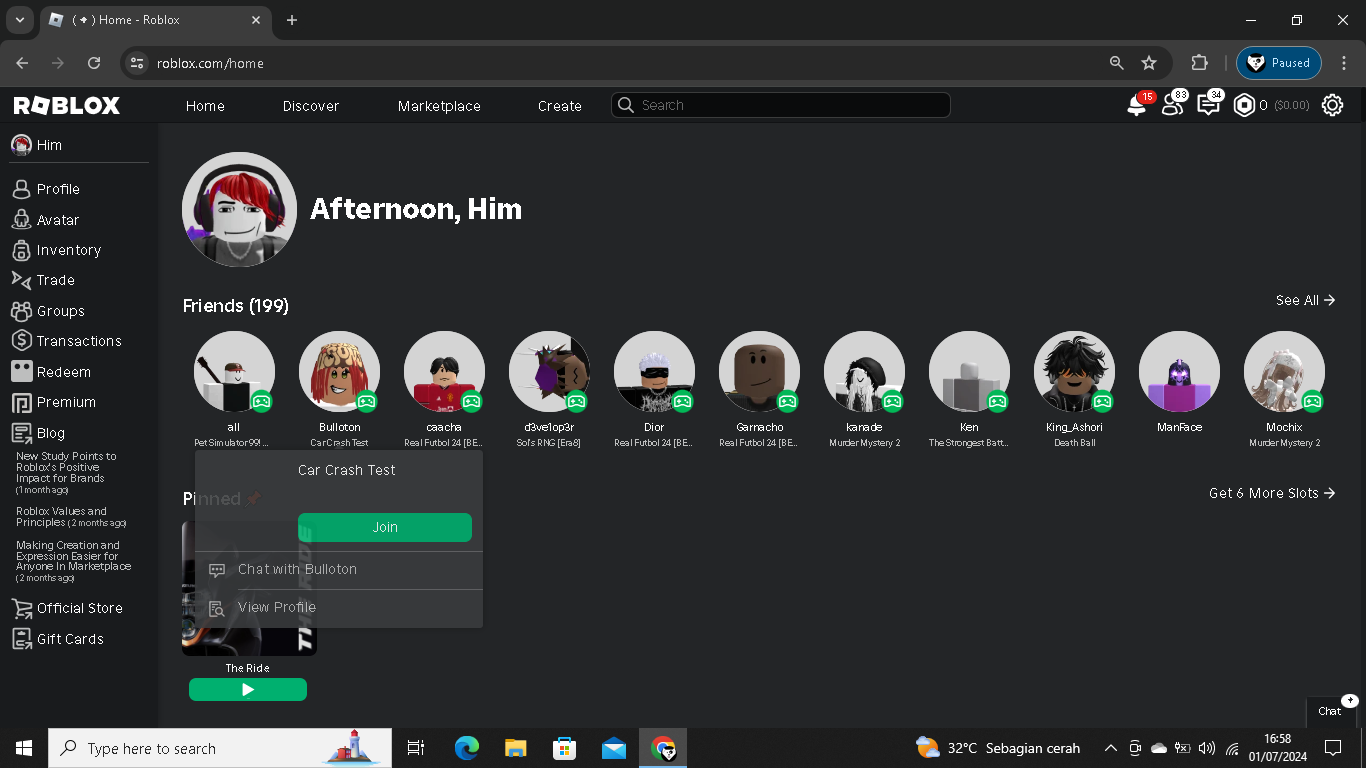Screen dimensions: 1366x768
Task: Open Chrome three-dot menu
Action: 1344,63
